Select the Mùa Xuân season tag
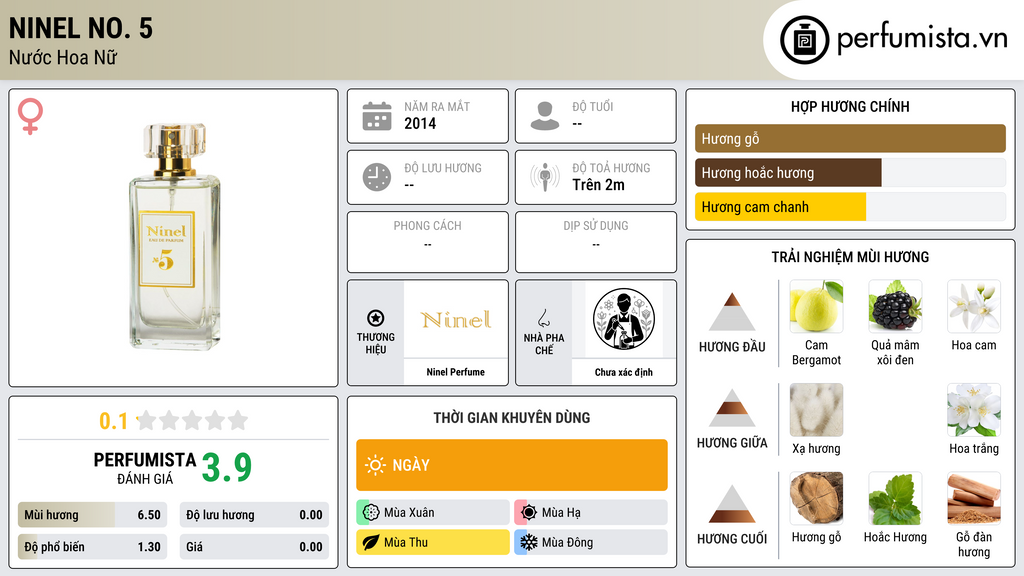 433,513
